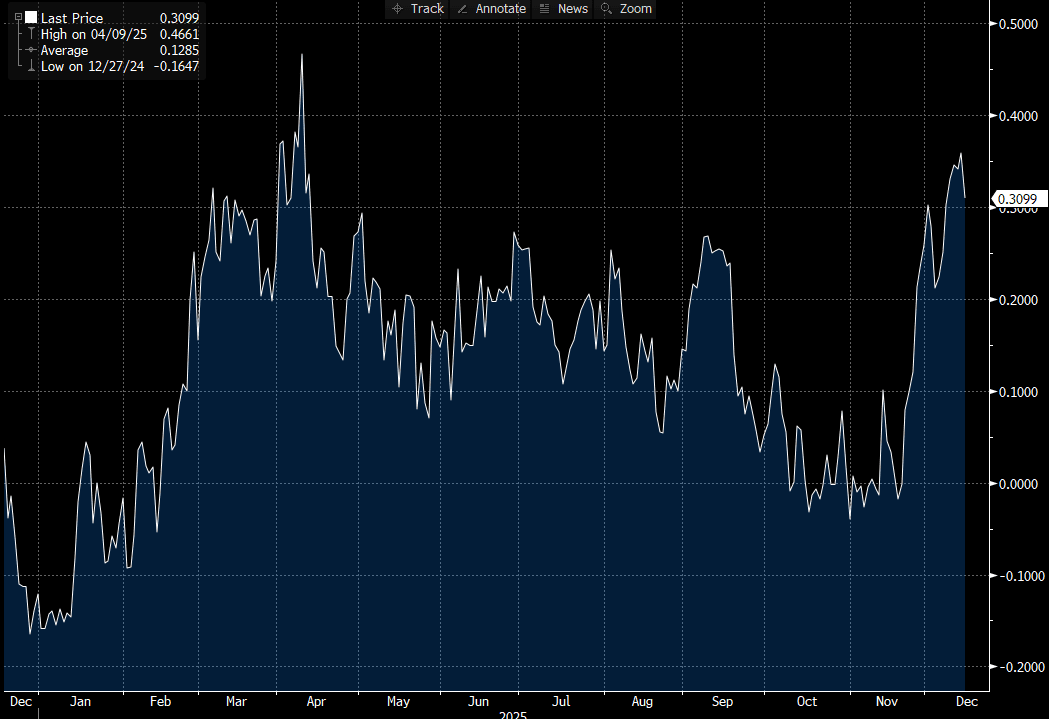Select the Last Price legend label
1049x719 pixels.
[x=71, y=18]
